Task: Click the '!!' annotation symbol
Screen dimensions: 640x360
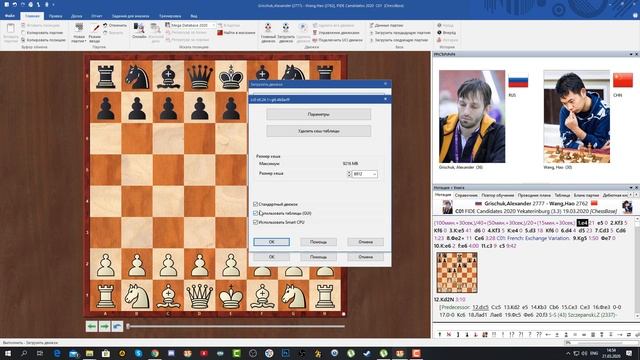Action: [494, 335]
